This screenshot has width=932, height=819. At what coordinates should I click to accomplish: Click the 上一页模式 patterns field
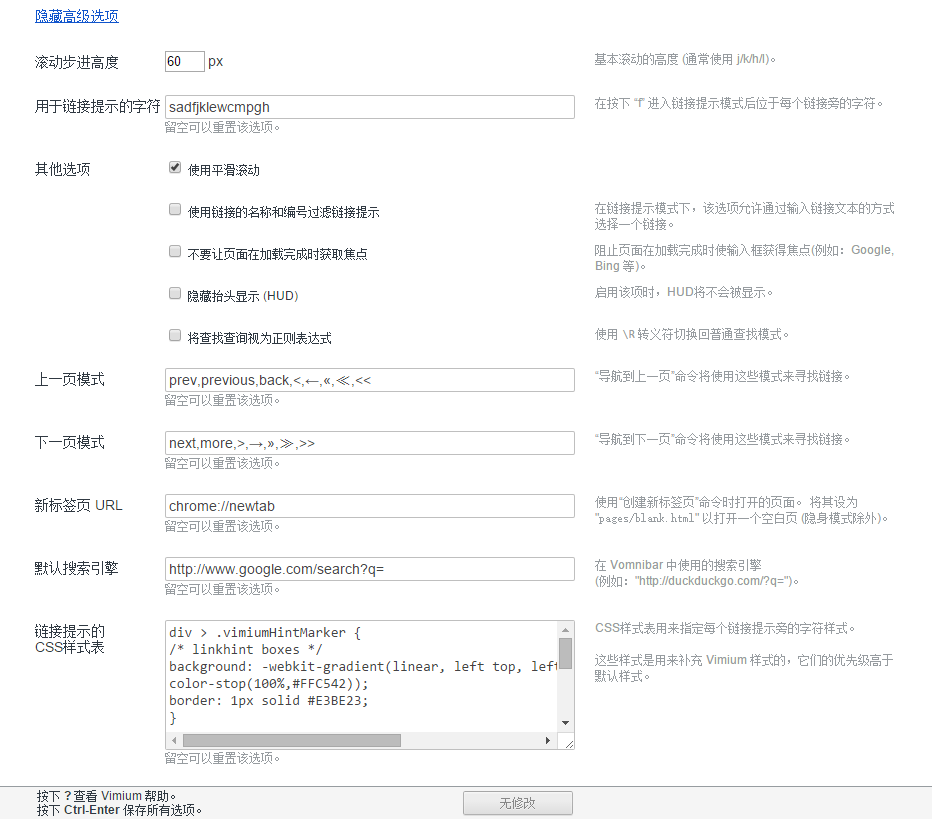point(370,380)
